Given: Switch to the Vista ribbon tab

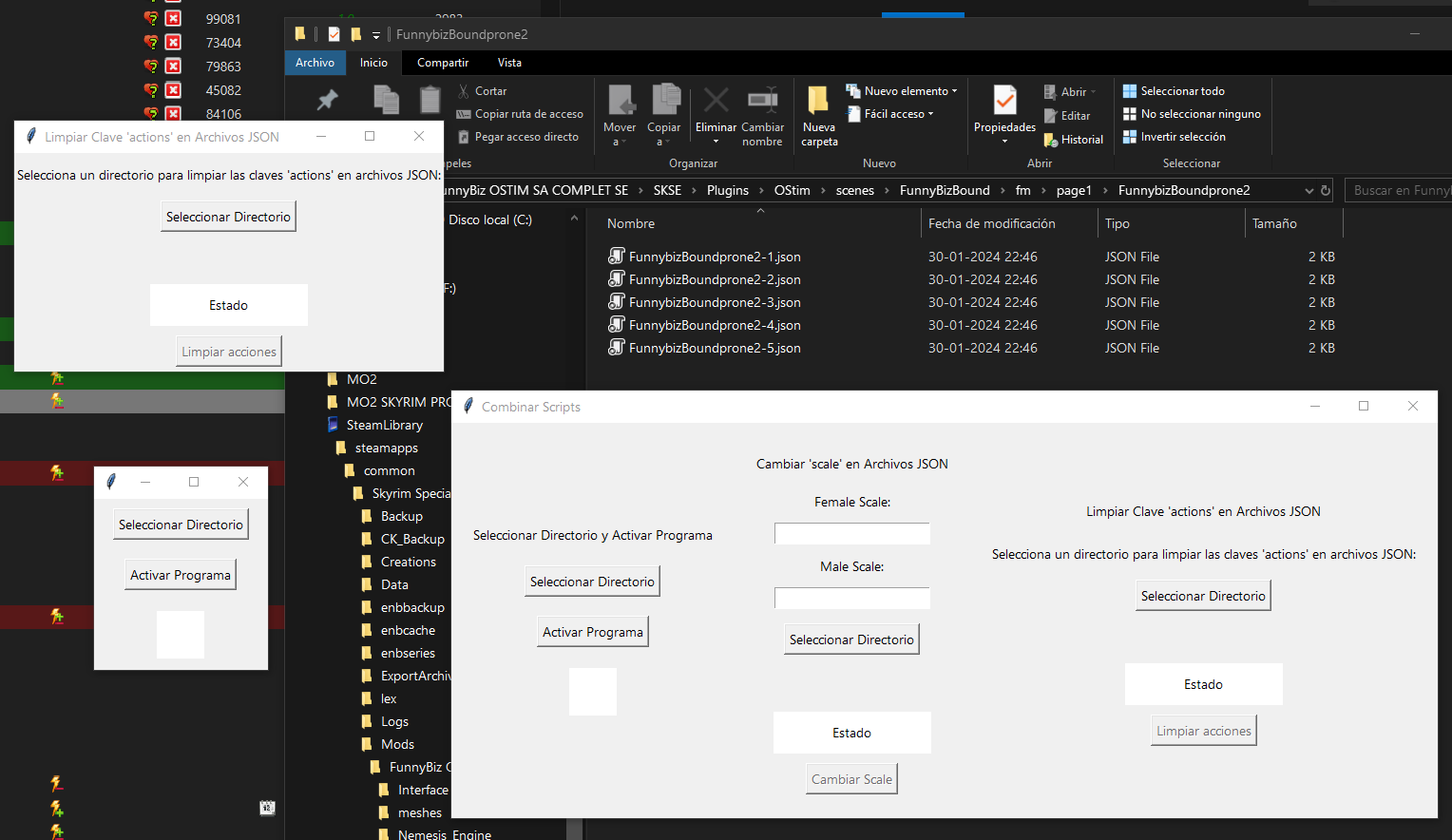Looking at the screenshot, I should [509, 63].
